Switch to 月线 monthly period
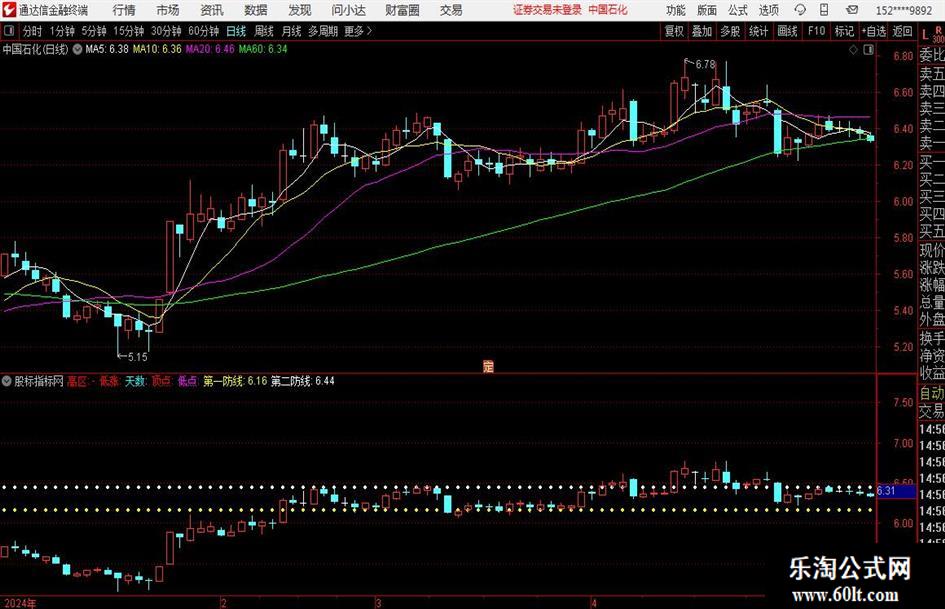 [292, 31]
